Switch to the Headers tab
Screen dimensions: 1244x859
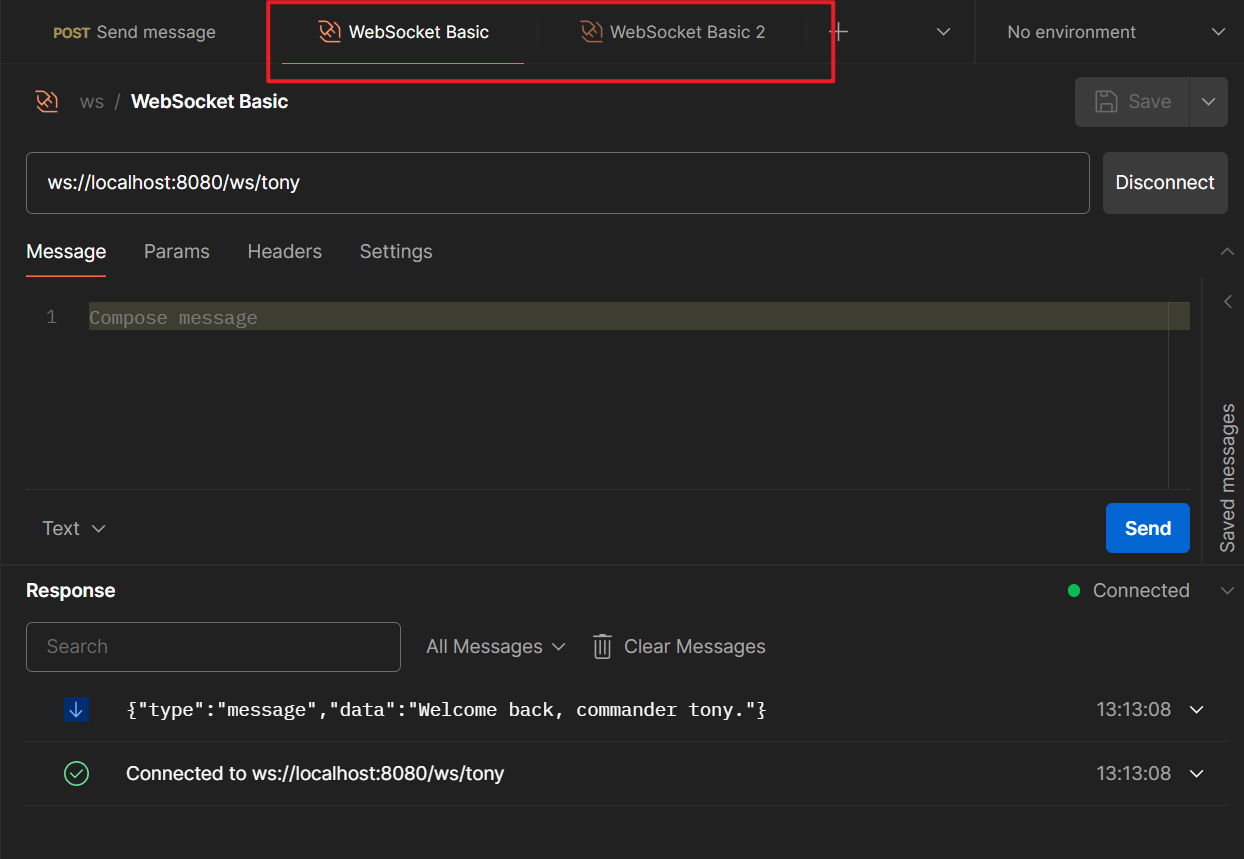click(x=285, y=252)
